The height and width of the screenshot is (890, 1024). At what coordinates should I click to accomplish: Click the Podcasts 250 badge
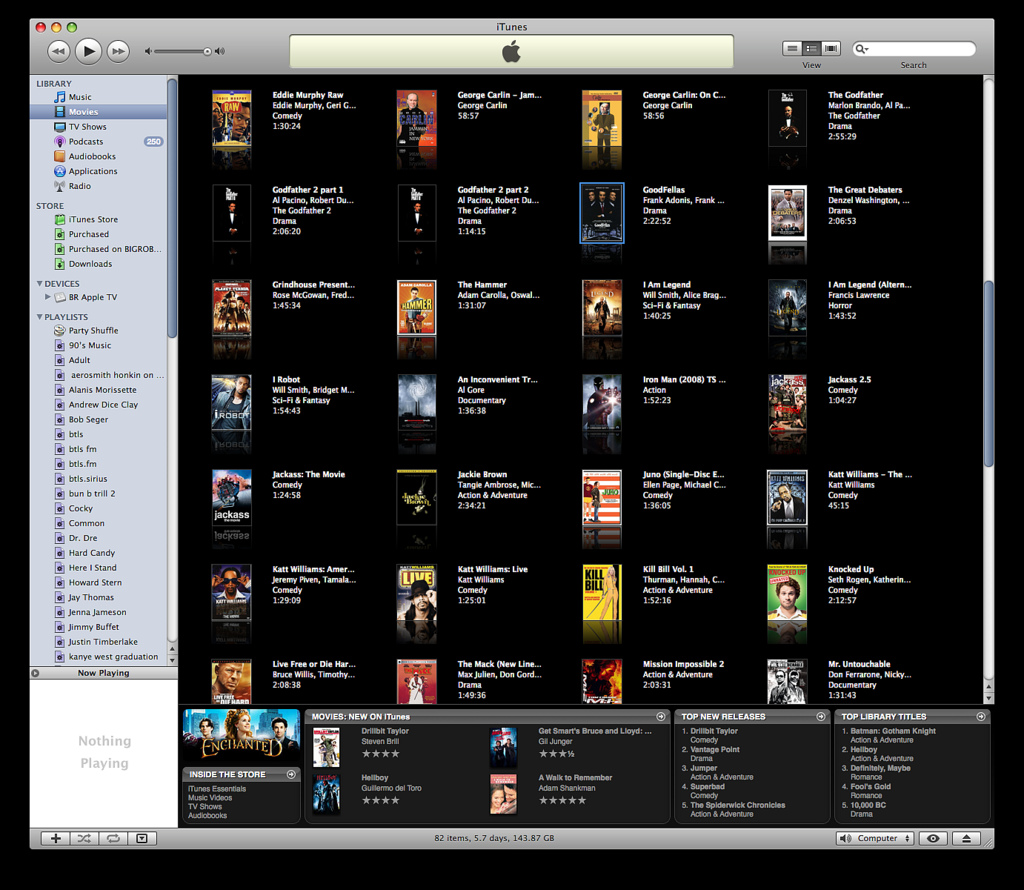[153, 142]
